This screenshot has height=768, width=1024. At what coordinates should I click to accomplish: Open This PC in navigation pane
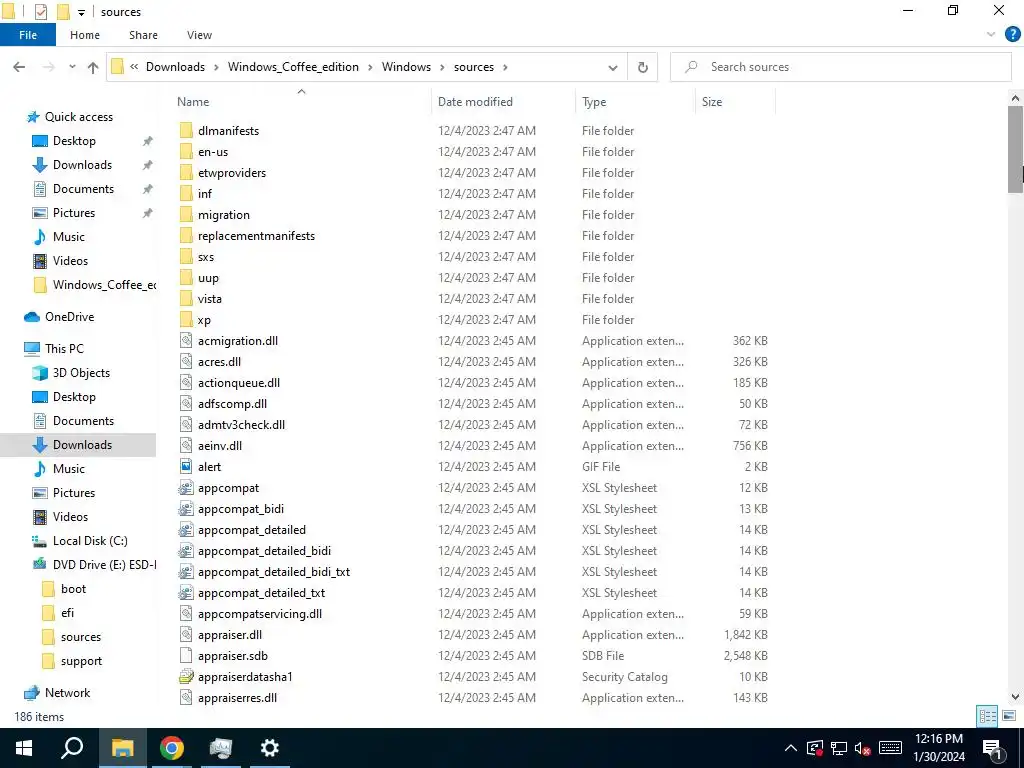pos(54,349)
